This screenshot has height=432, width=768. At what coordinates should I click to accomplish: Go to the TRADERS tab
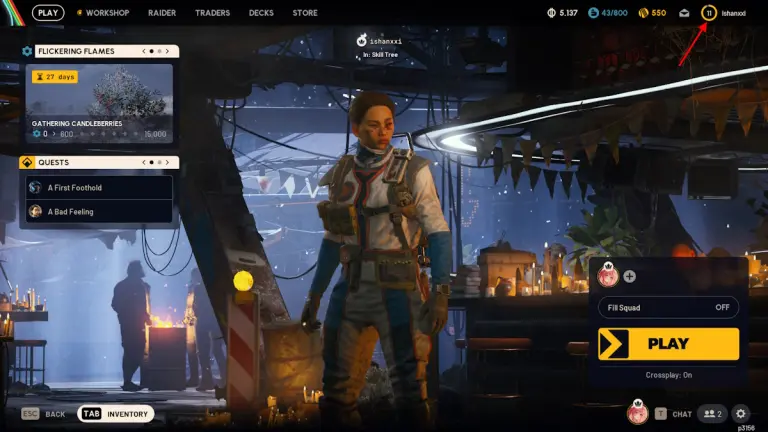(212, 13)
